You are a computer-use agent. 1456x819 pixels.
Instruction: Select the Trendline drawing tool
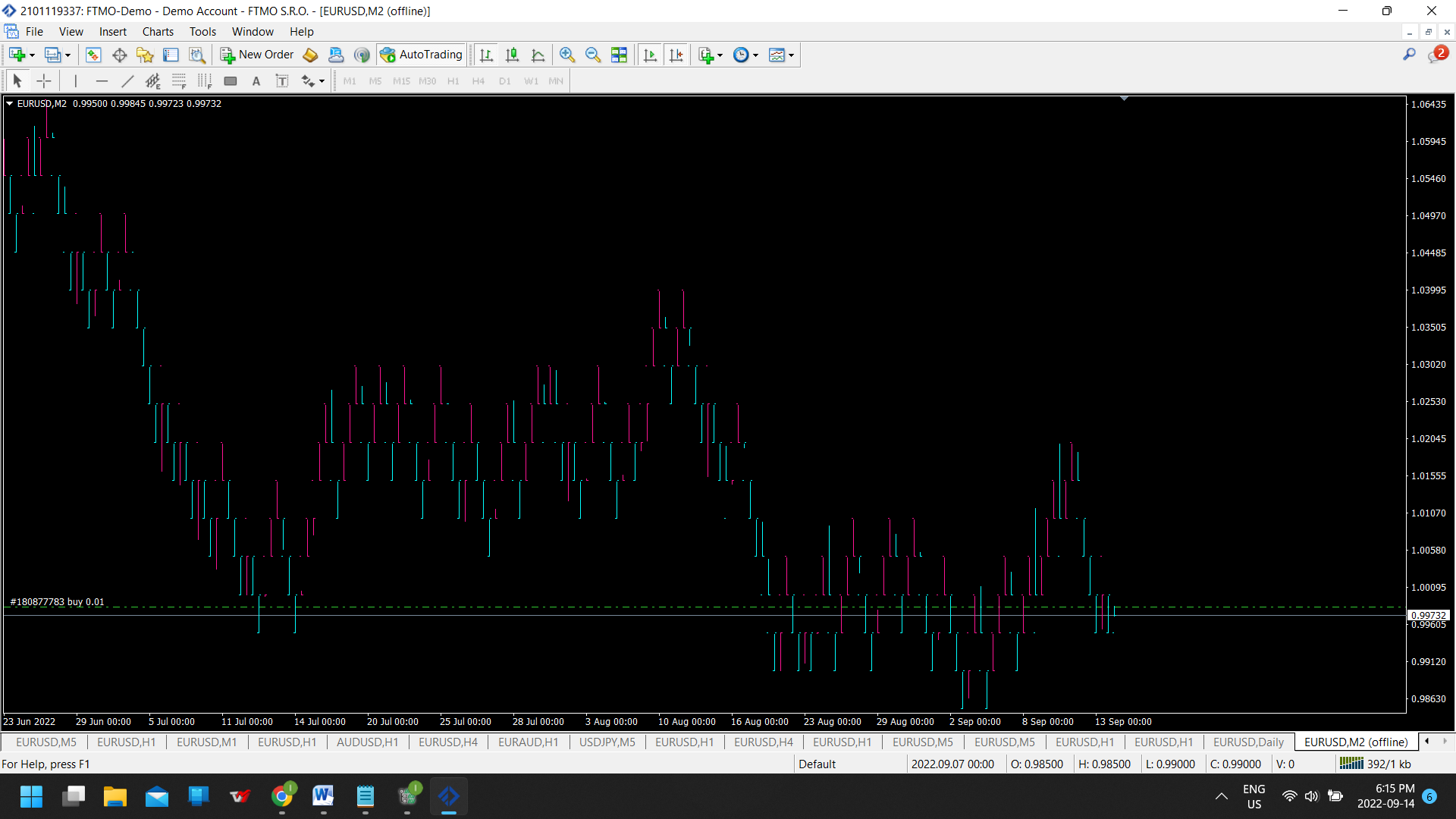(127, 81)
